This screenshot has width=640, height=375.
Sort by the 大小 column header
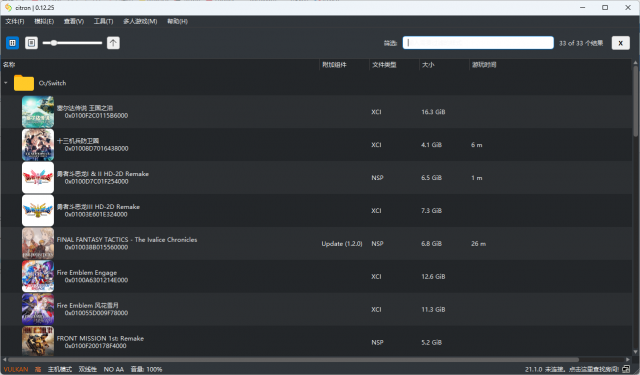point(428,64)
